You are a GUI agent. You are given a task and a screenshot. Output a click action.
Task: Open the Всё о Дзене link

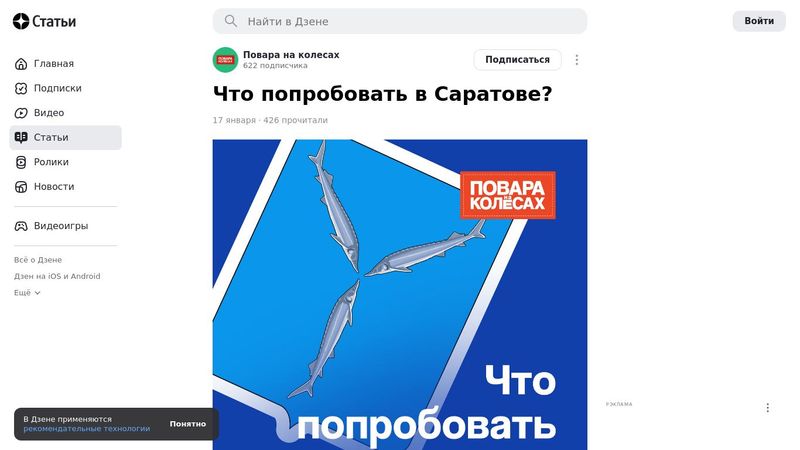point(38,260)
